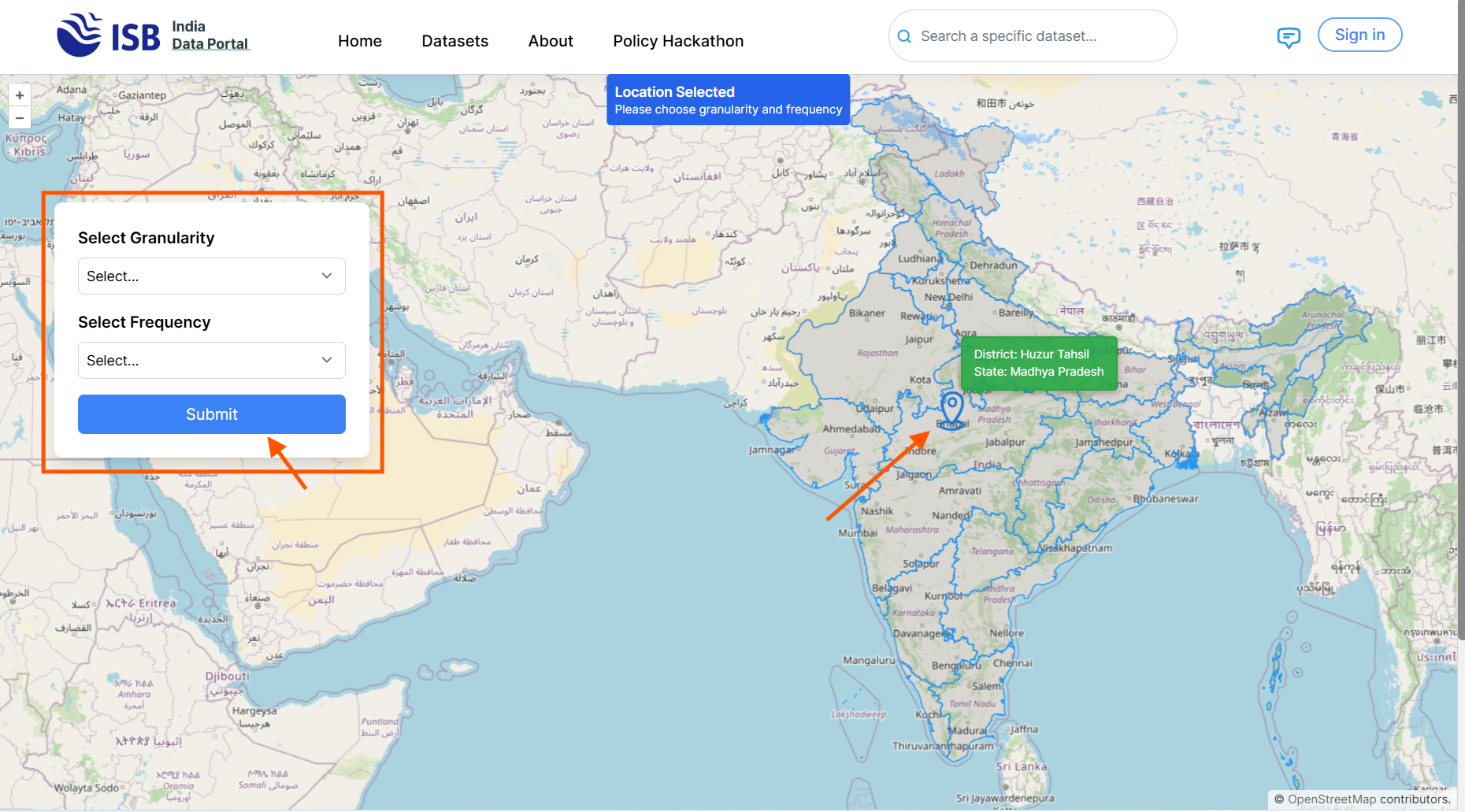
Task: Click the map zoom out minus button
Action: click(20, 118)
